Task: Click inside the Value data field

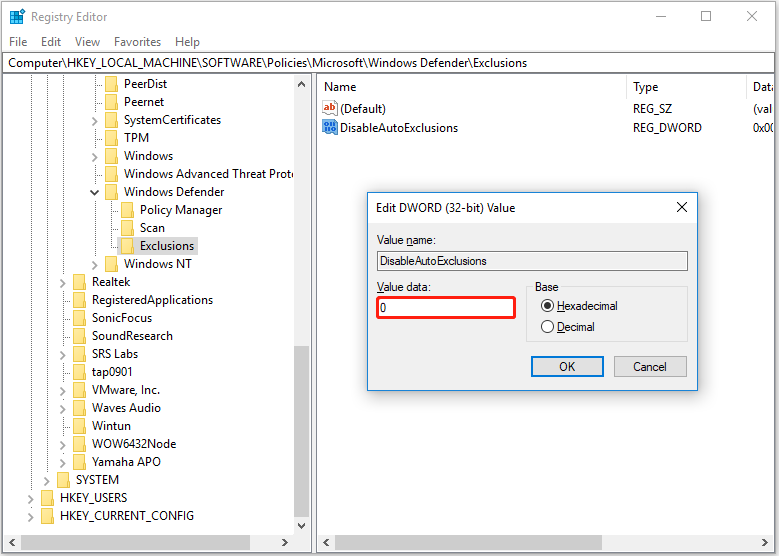Action: (446, 308)
